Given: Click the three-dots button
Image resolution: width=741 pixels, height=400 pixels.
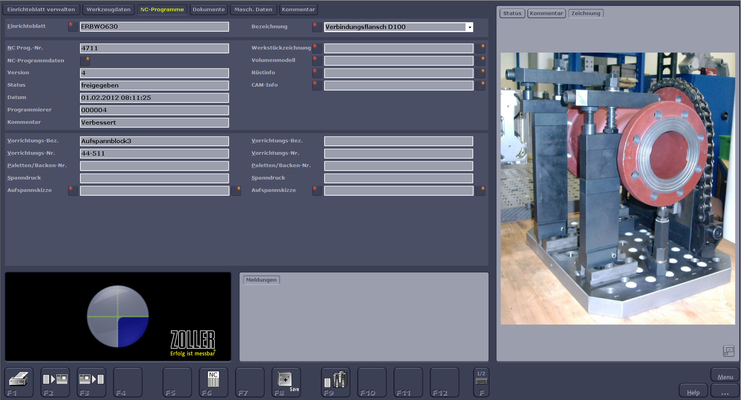Looking at the screenshot, I should point(724,392).
